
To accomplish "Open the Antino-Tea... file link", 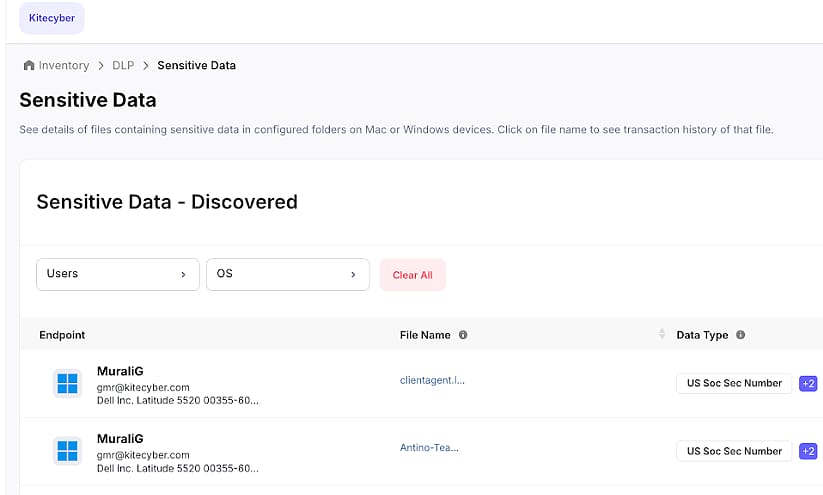I will click(429, 448).
